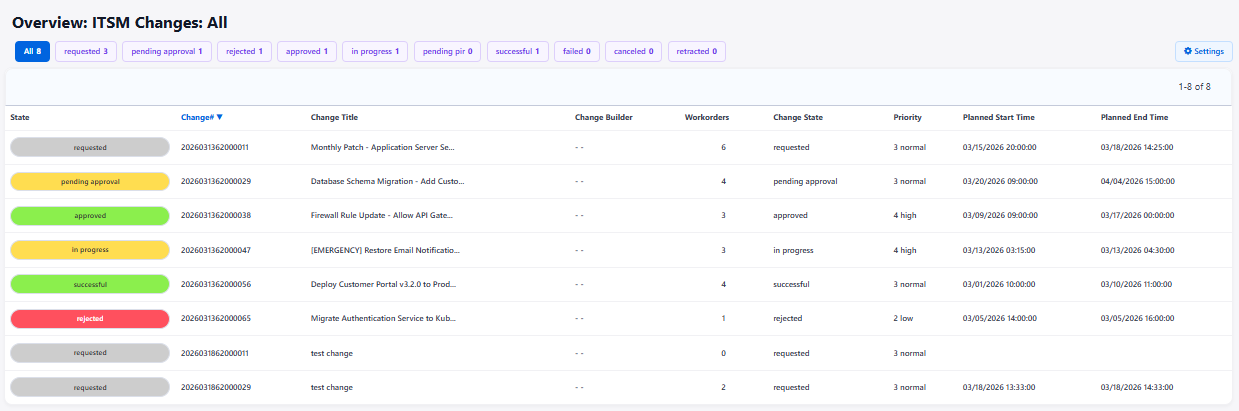Click the Planned Start Time column header

click(998, 117)
